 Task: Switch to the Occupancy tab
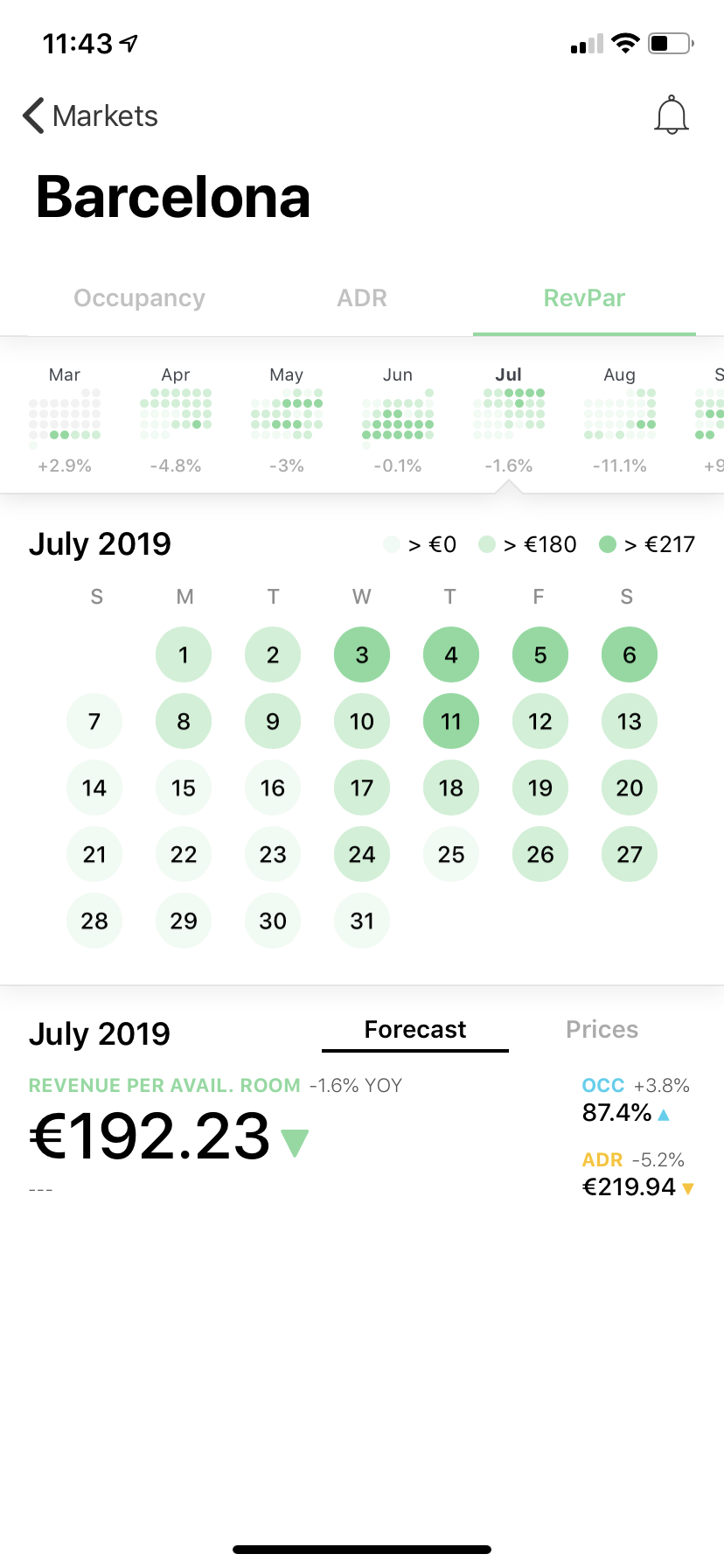click(139, 298)
